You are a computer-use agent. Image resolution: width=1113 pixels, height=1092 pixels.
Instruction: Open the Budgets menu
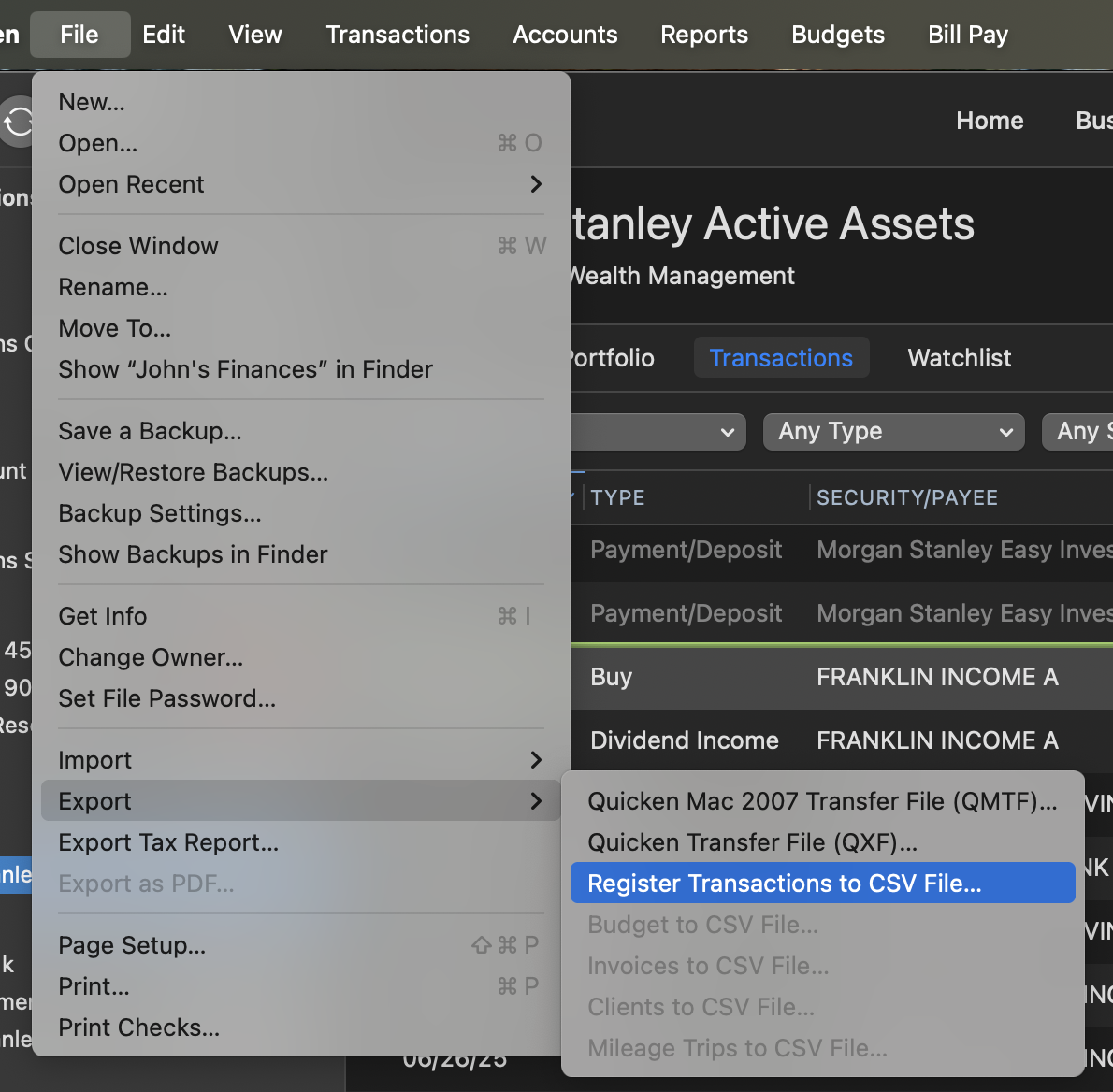click(x=838, y=34)
